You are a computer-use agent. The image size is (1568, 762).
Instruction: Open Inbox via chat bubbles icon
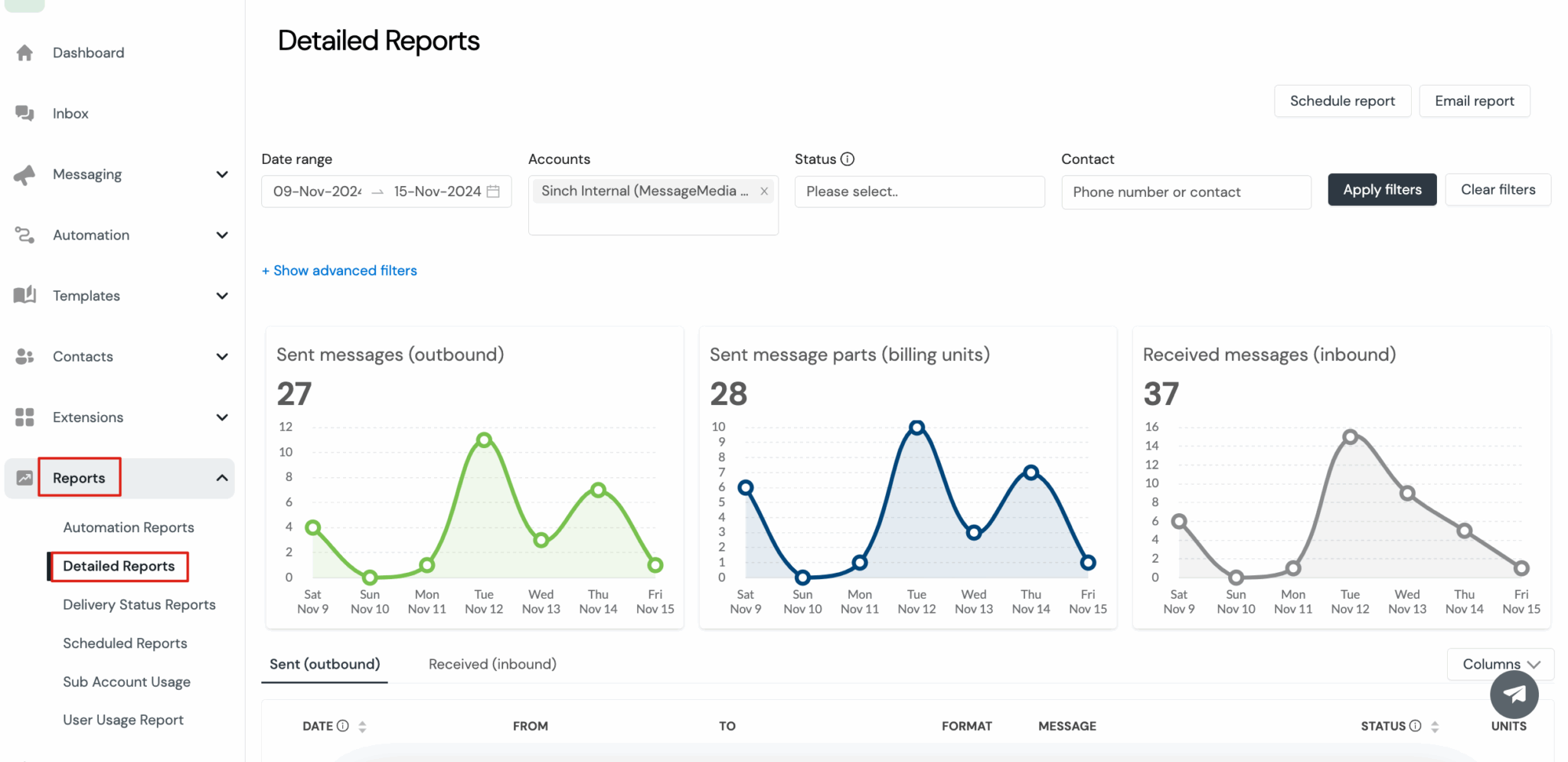tap(24, 113)
